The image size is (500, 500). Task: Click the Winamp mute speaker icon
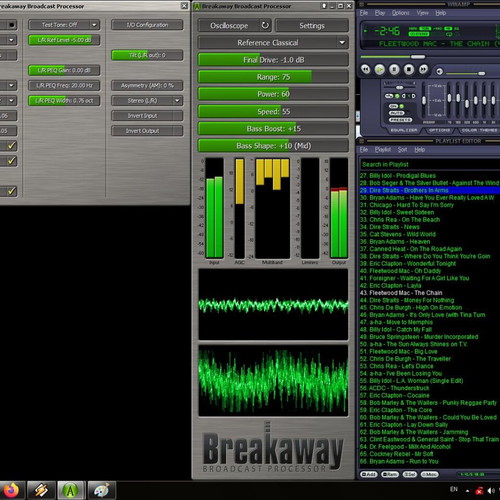pos(439,71)
